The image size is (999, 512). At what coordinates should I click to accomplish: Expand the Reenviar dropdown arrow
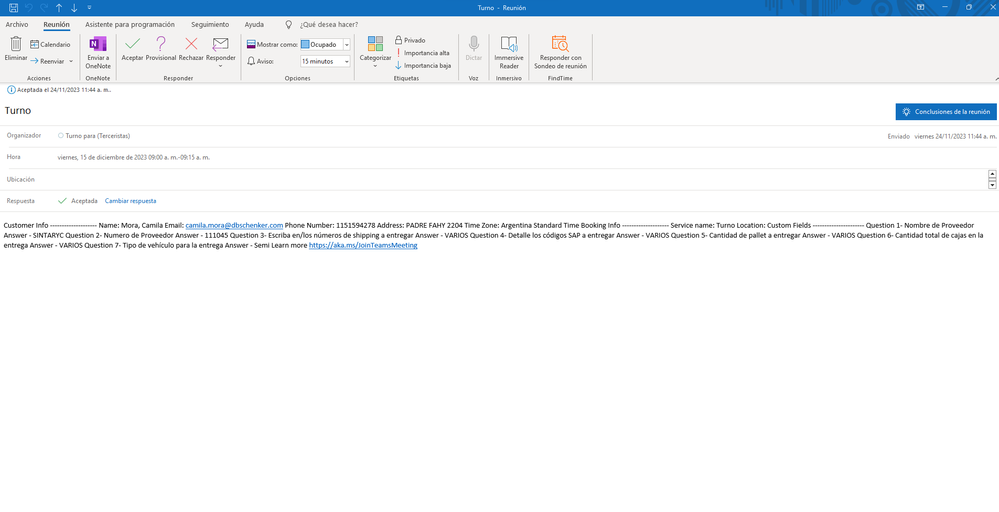(71, 61)
